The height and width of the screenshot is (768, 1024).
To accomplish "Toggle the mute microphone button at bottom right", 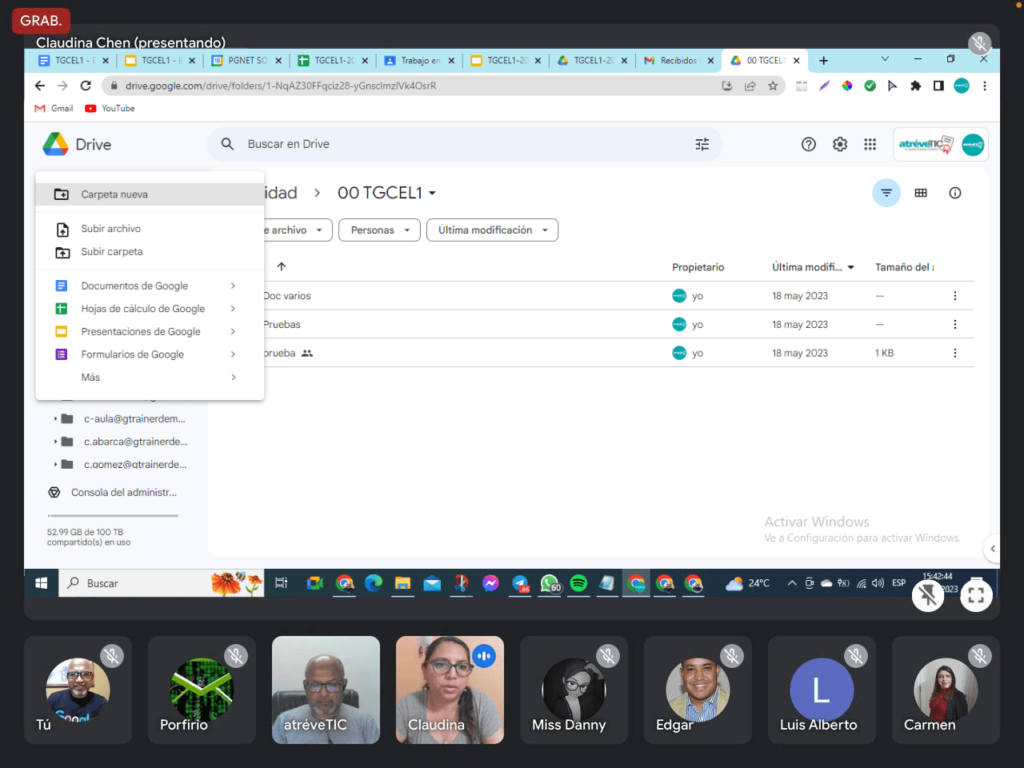I will (928, 595).
